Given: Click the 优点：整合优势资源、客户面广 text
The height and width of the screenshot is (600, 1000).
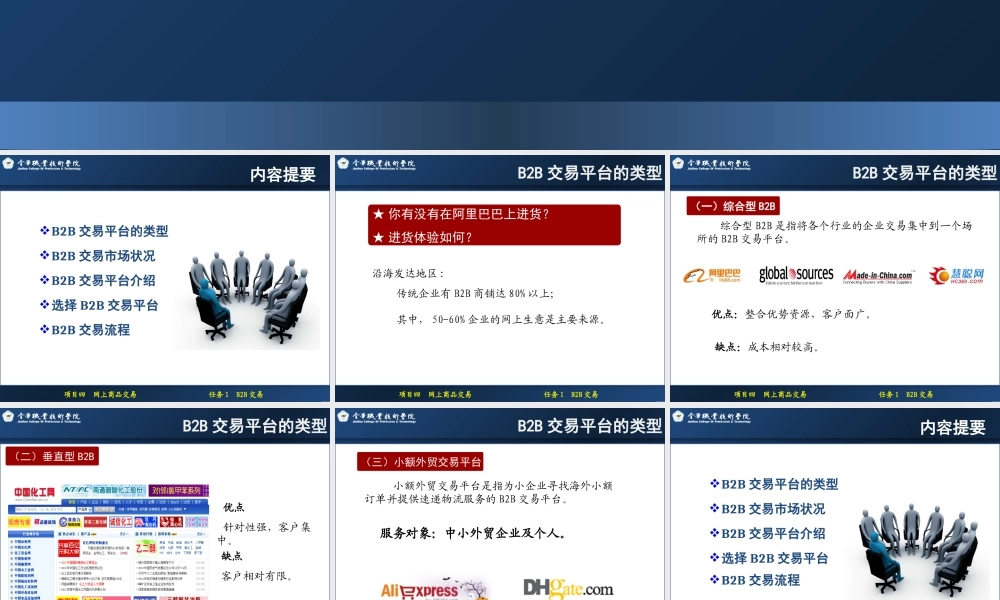Looking at the screenshot, I should [791, 314].
